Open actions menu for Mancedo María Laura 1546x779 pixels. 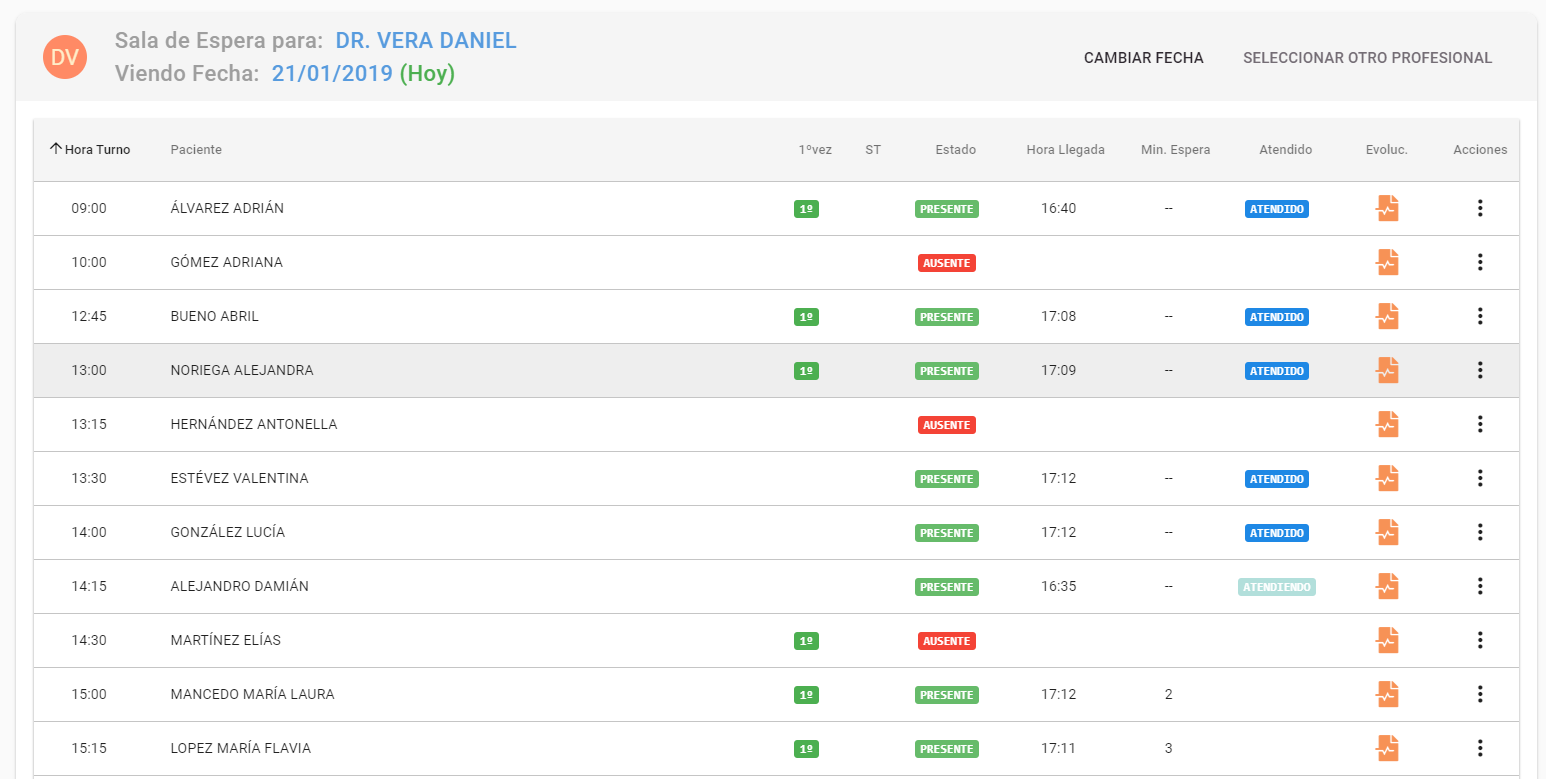(x=1480, y=694)
